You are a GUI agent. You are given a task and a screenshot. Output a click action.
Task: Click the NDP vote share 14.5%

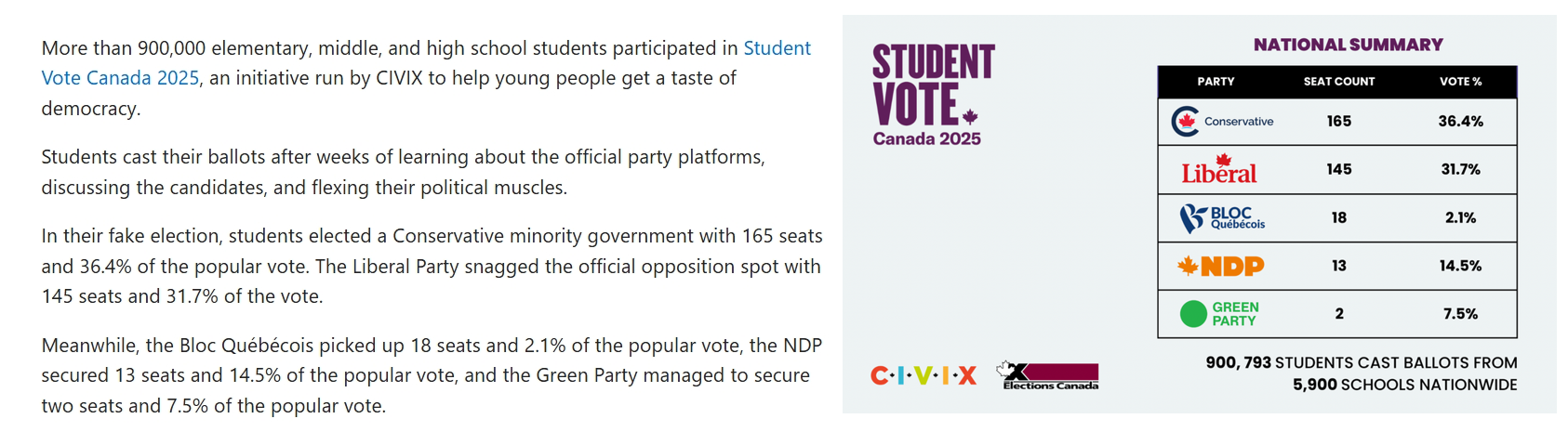[1460, 267]
